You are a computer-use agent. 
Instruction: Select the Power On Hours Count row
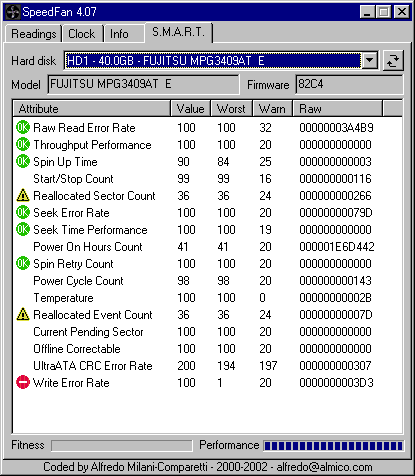[x=207, y=247]
